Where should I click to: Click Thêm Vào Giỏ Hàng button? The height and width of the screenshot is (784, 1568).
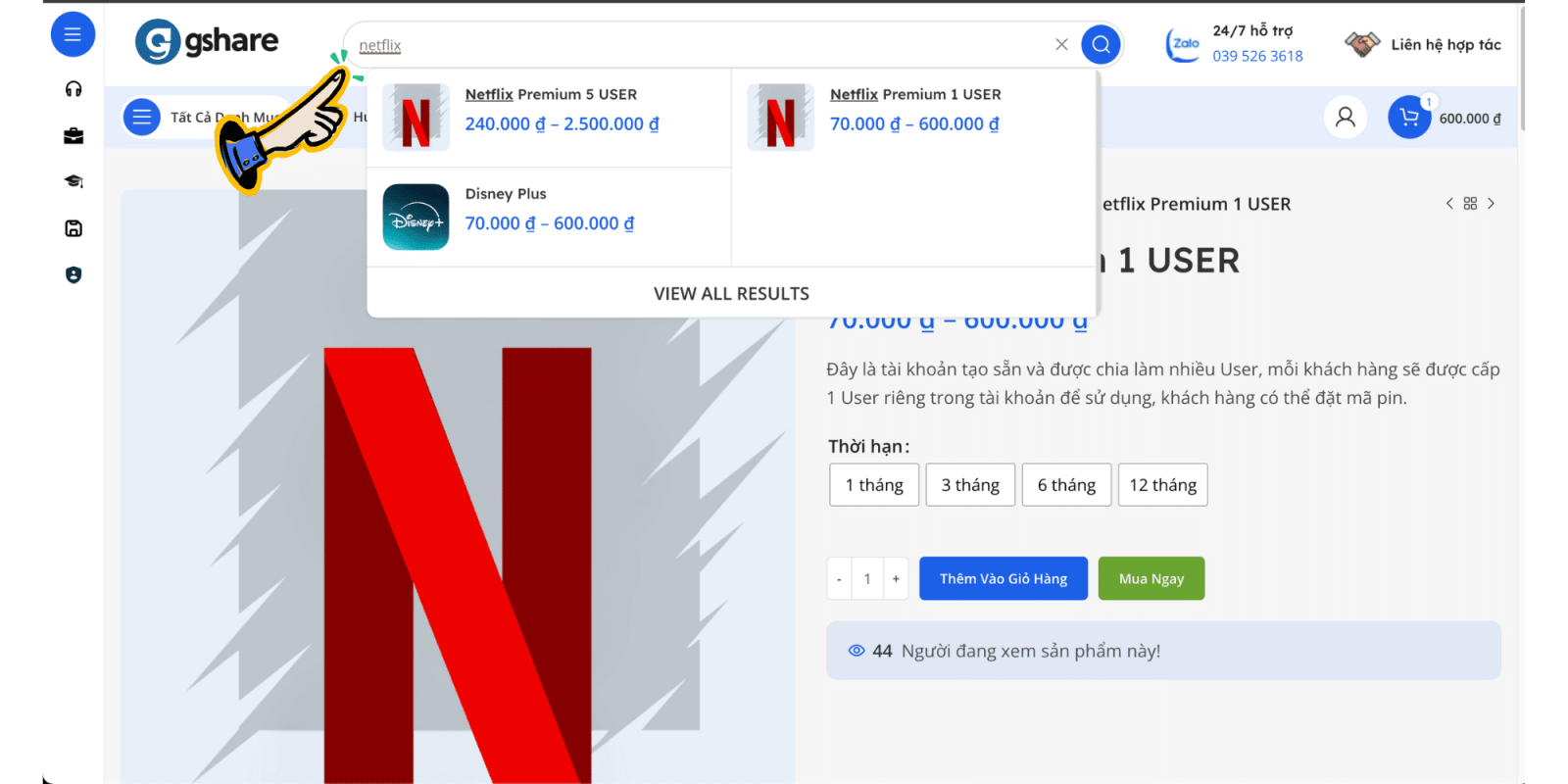coord(1004,578)
